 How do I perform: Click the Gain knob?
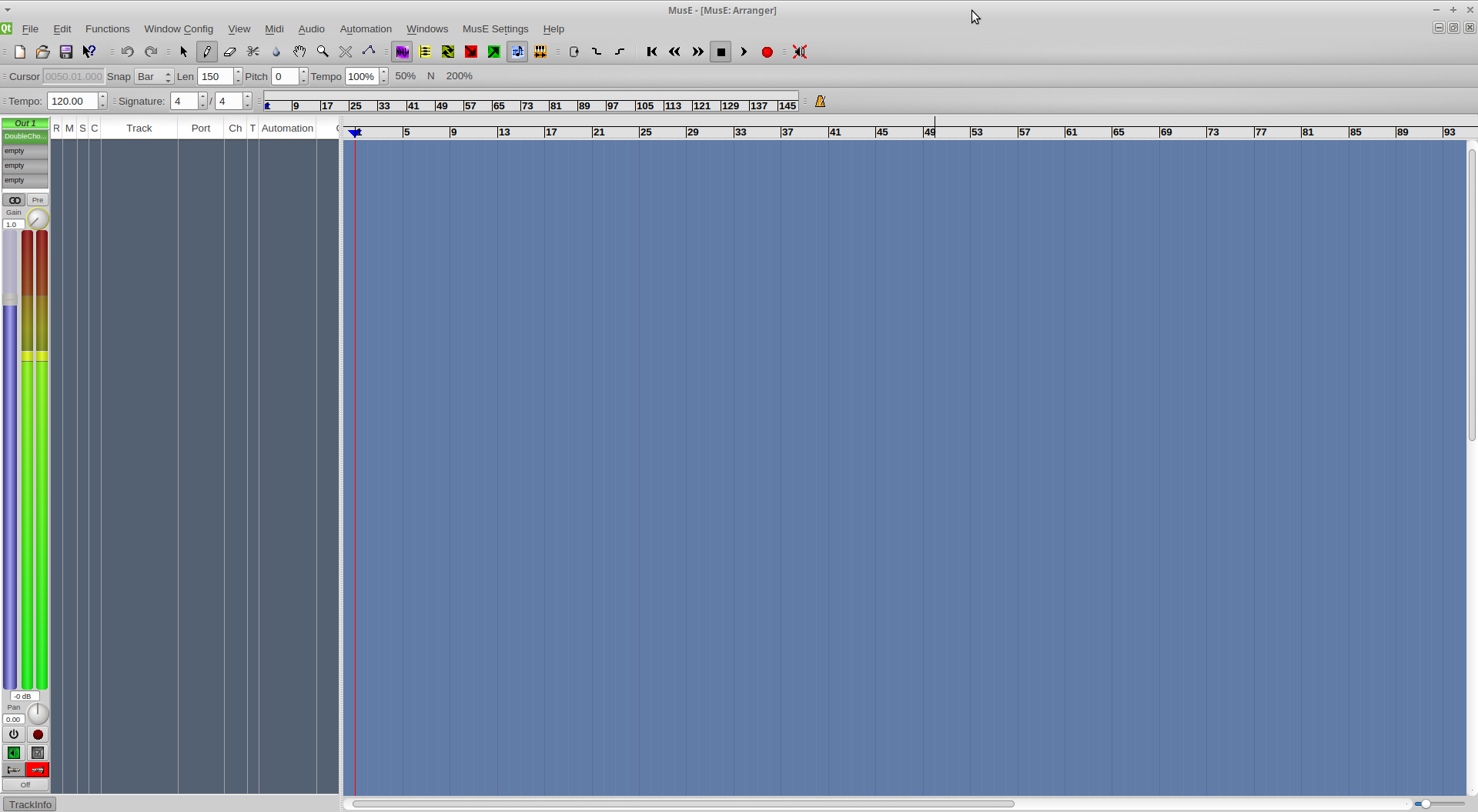click(x=38, y=219)
